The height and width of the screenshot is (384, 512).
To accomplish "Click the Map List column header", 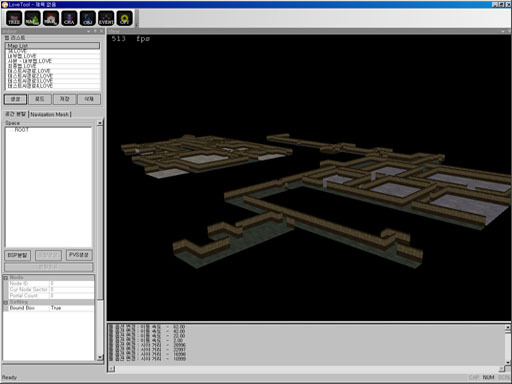I will pyautogui.click(x=52, y=46).
